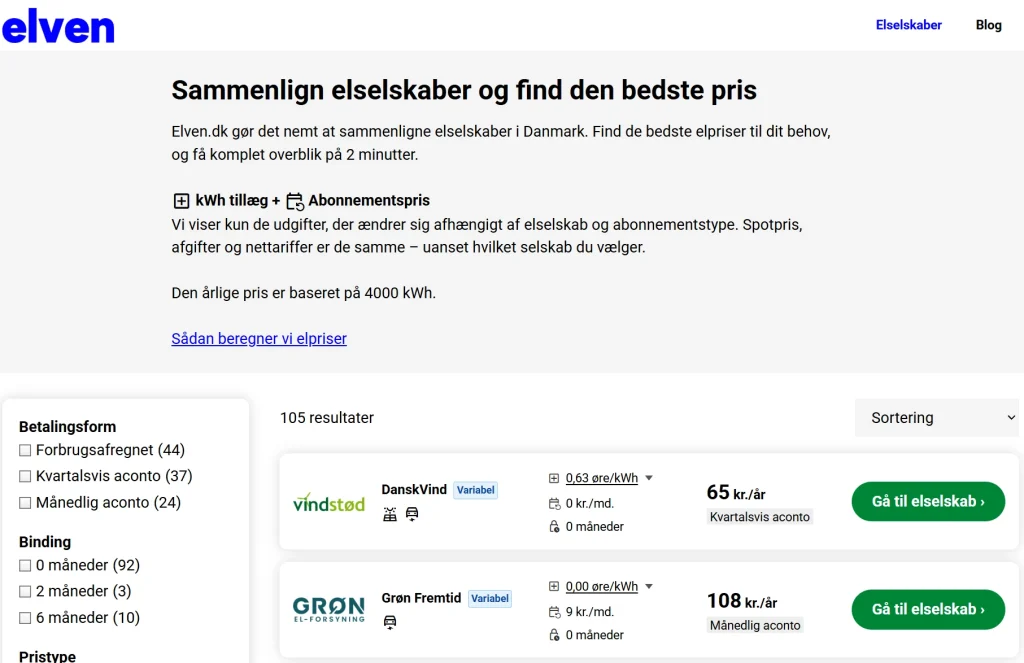Image resolution: width=1024 pixels, height=663 pixels.
Task: Open the Elselskaber navigation item
Action: [x=908, y=25]
